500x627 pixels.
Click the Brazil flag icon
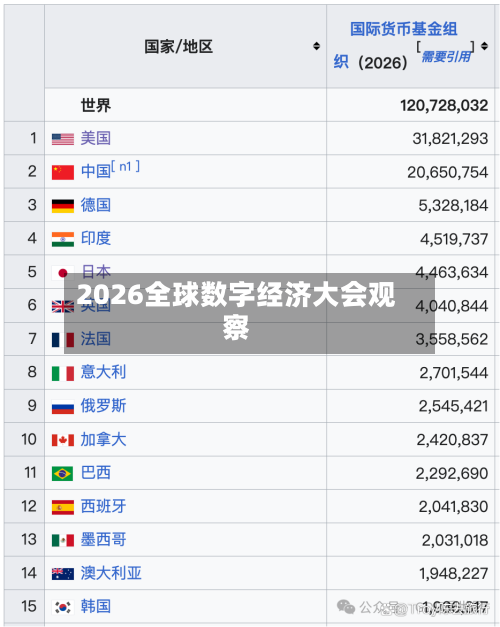point(62,473)
